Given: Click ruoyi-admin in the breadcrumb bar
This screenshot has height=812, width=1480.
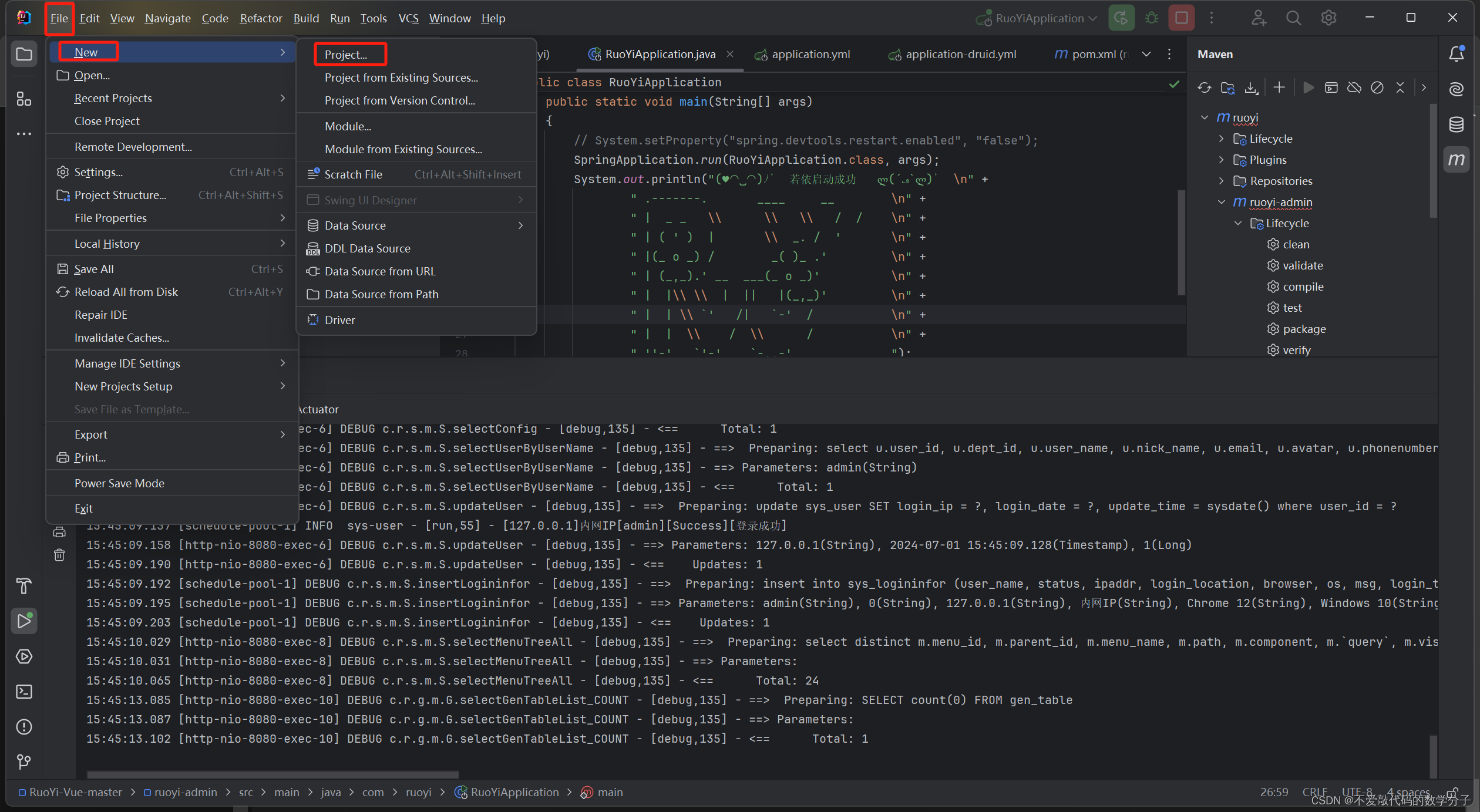Looking at the screenshot, I should point(185,792).
